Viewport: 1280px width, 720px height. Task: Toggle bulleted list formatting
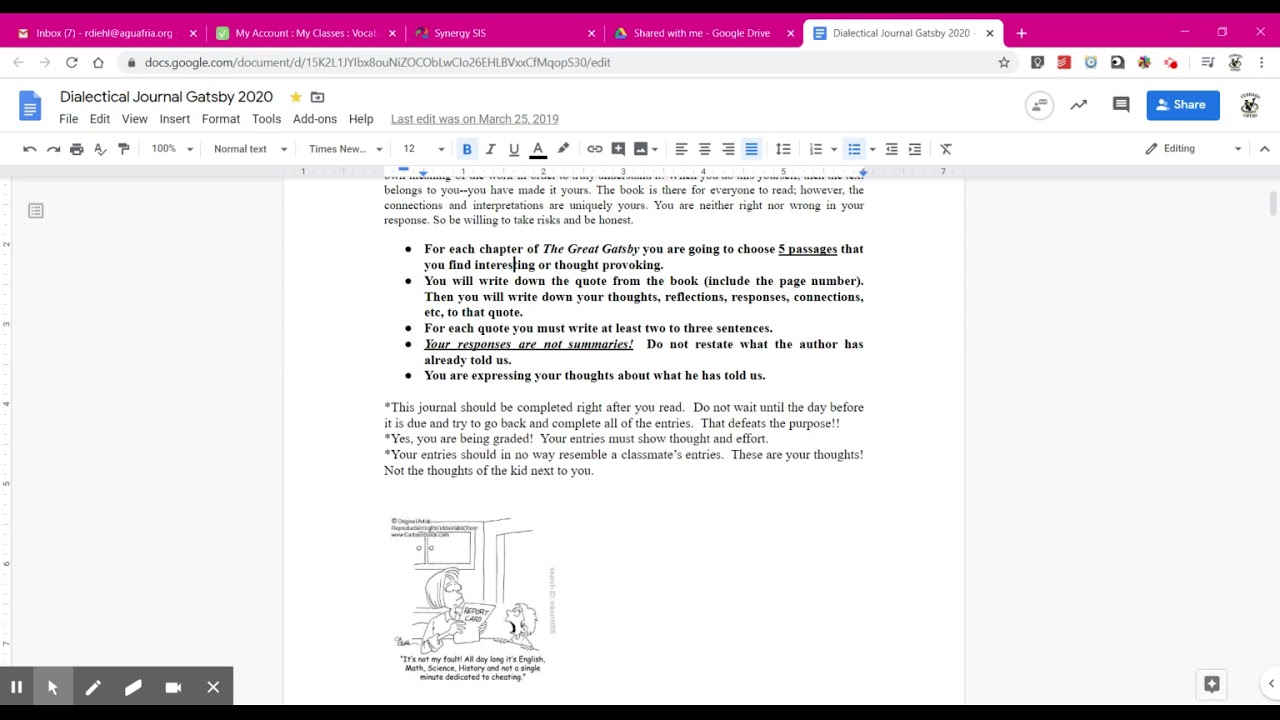[854, 149]
